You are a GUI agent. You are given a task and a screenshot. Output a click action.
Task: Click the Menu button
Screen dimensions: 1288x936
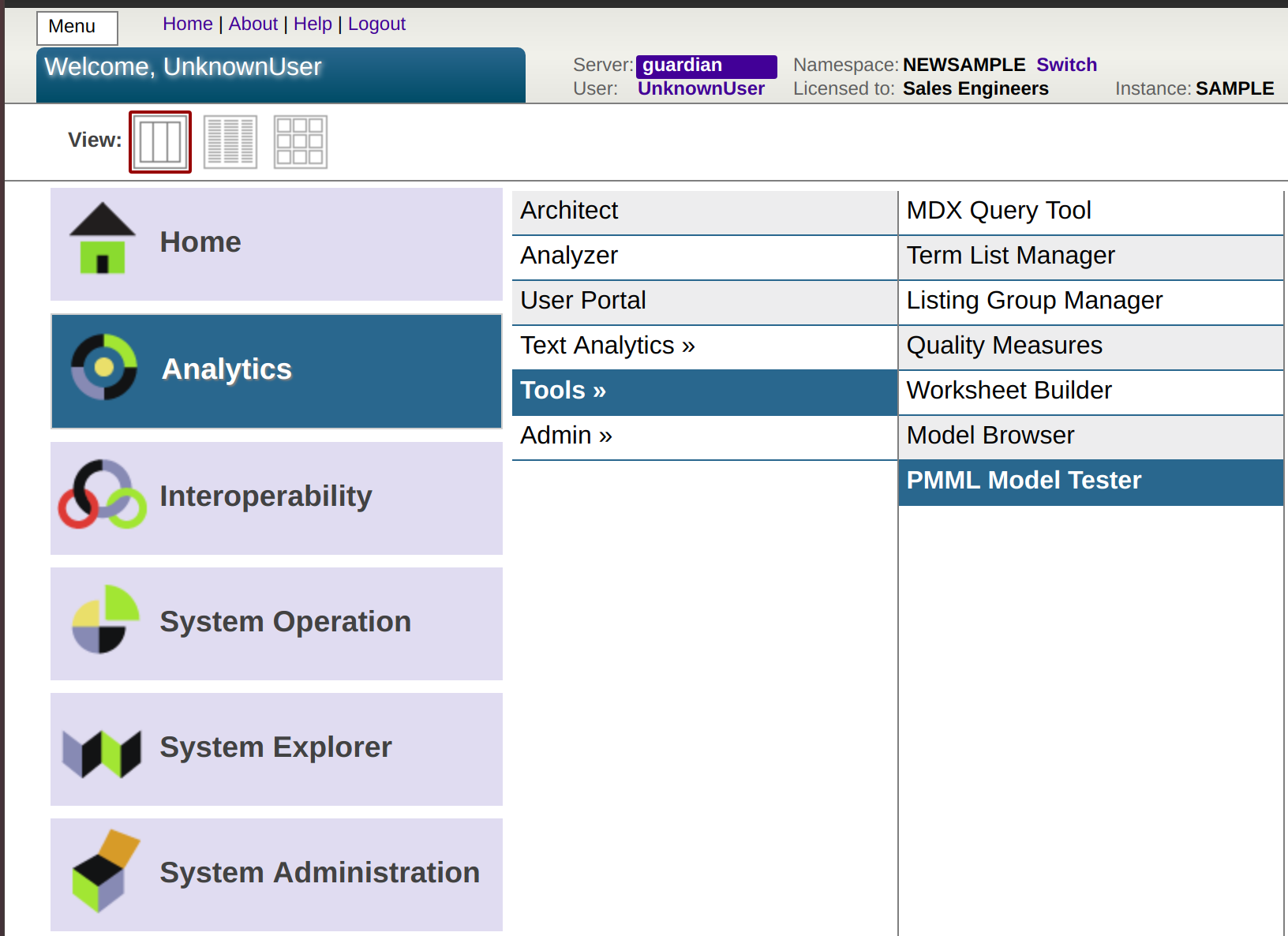77,28
